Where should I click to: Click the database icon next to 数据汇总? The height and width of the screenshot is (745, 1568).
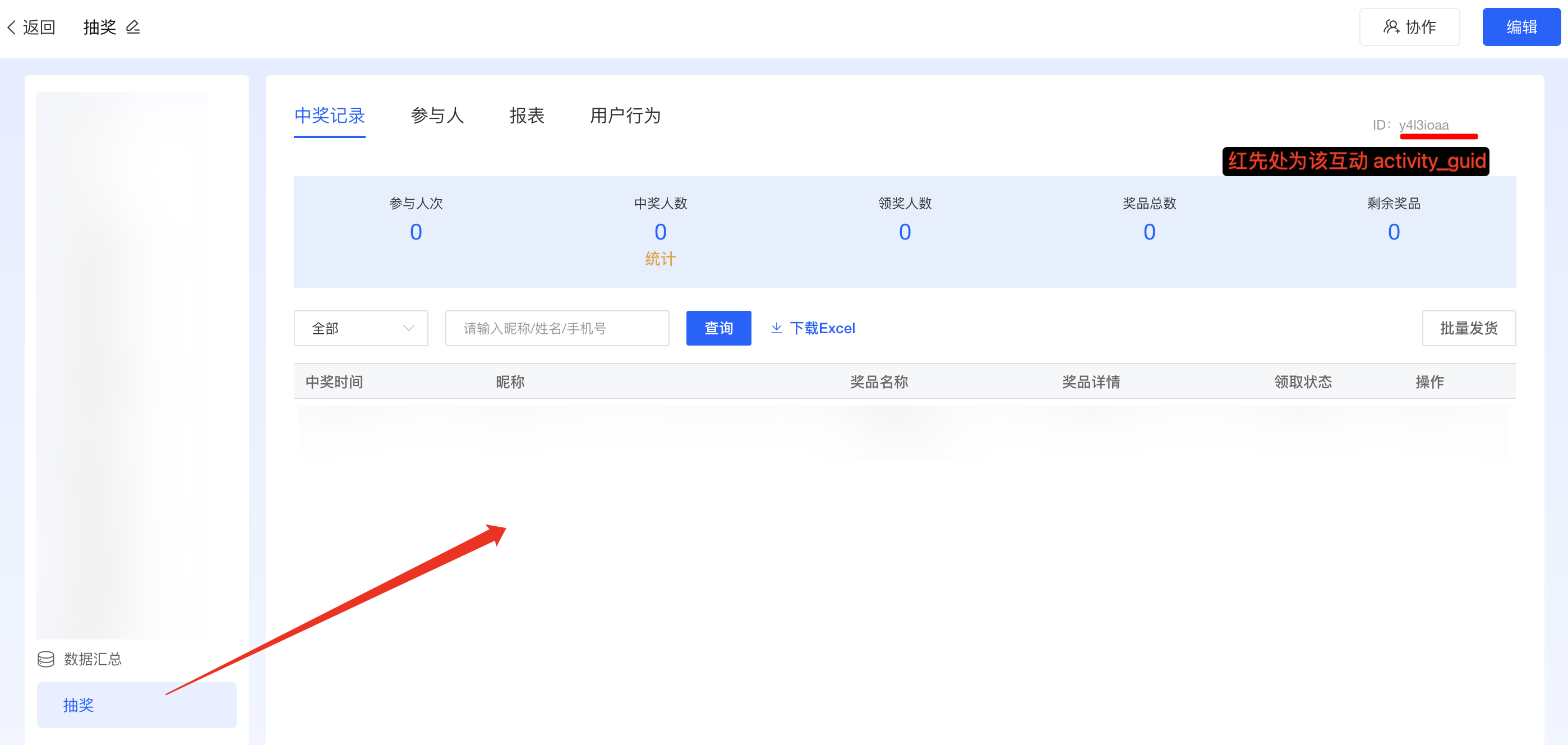[x=45, y=659]
